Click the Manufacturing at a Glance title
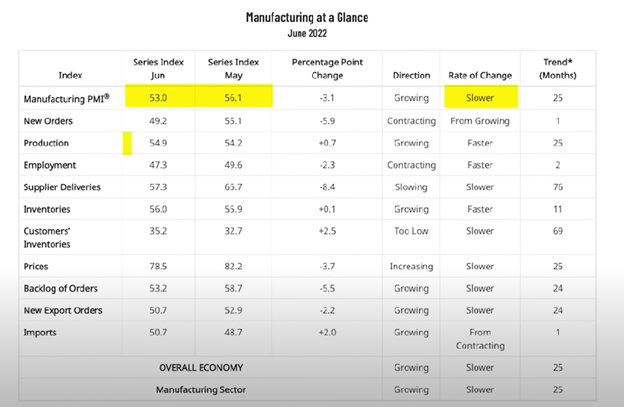 click(307, 18)
